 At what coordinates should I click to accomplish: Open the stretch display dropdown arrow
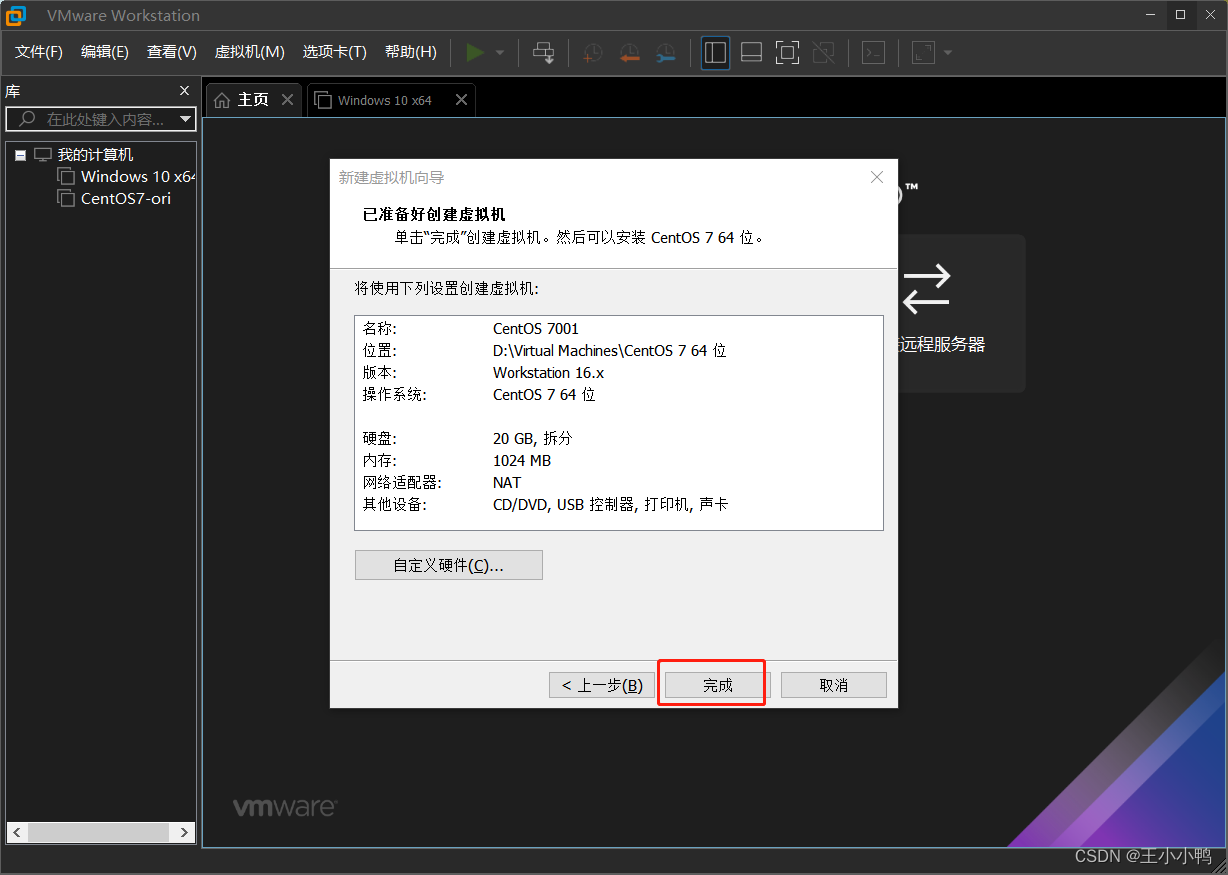(947, 53)
